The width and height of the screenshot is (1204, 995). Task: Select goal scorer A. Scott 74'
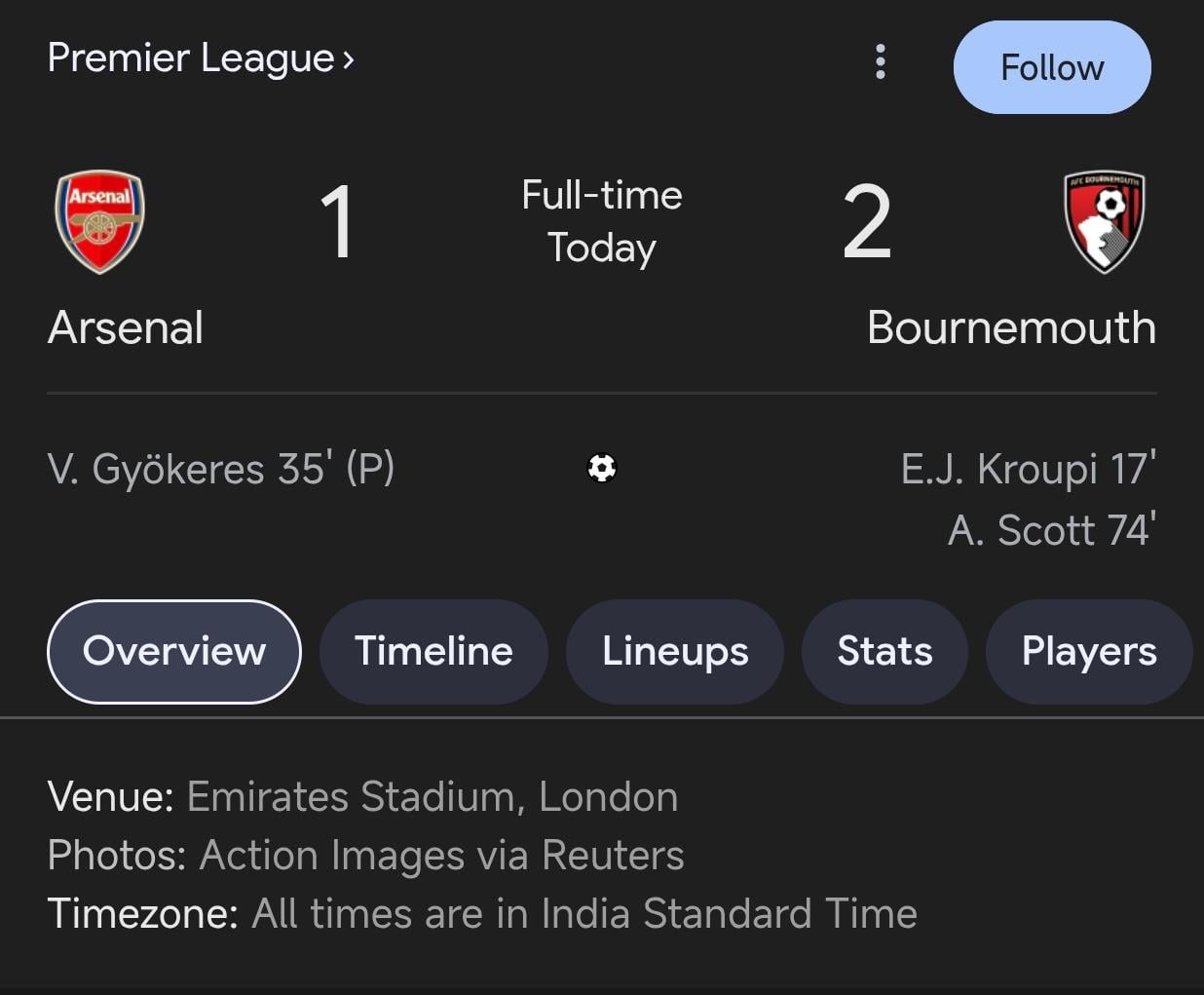[x=1051, y=530]
